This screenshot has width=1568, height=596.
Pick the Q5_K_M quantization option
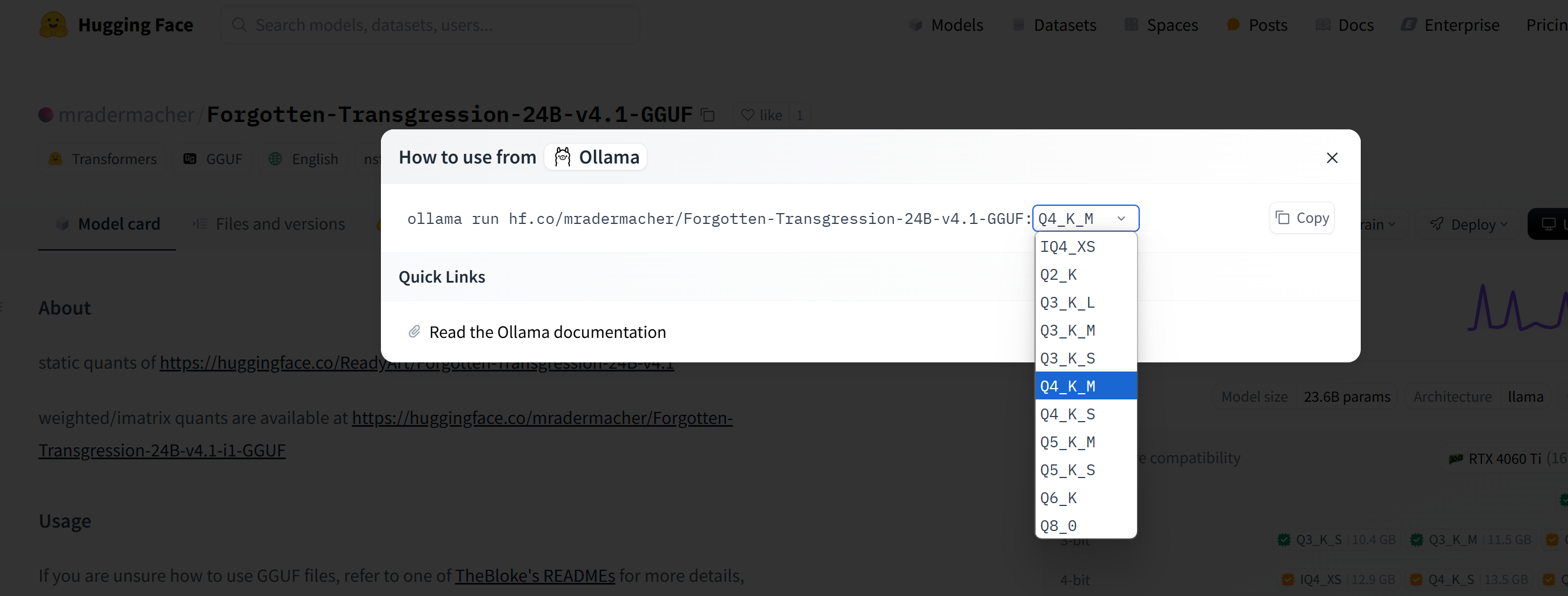[x=1085, y=442]
